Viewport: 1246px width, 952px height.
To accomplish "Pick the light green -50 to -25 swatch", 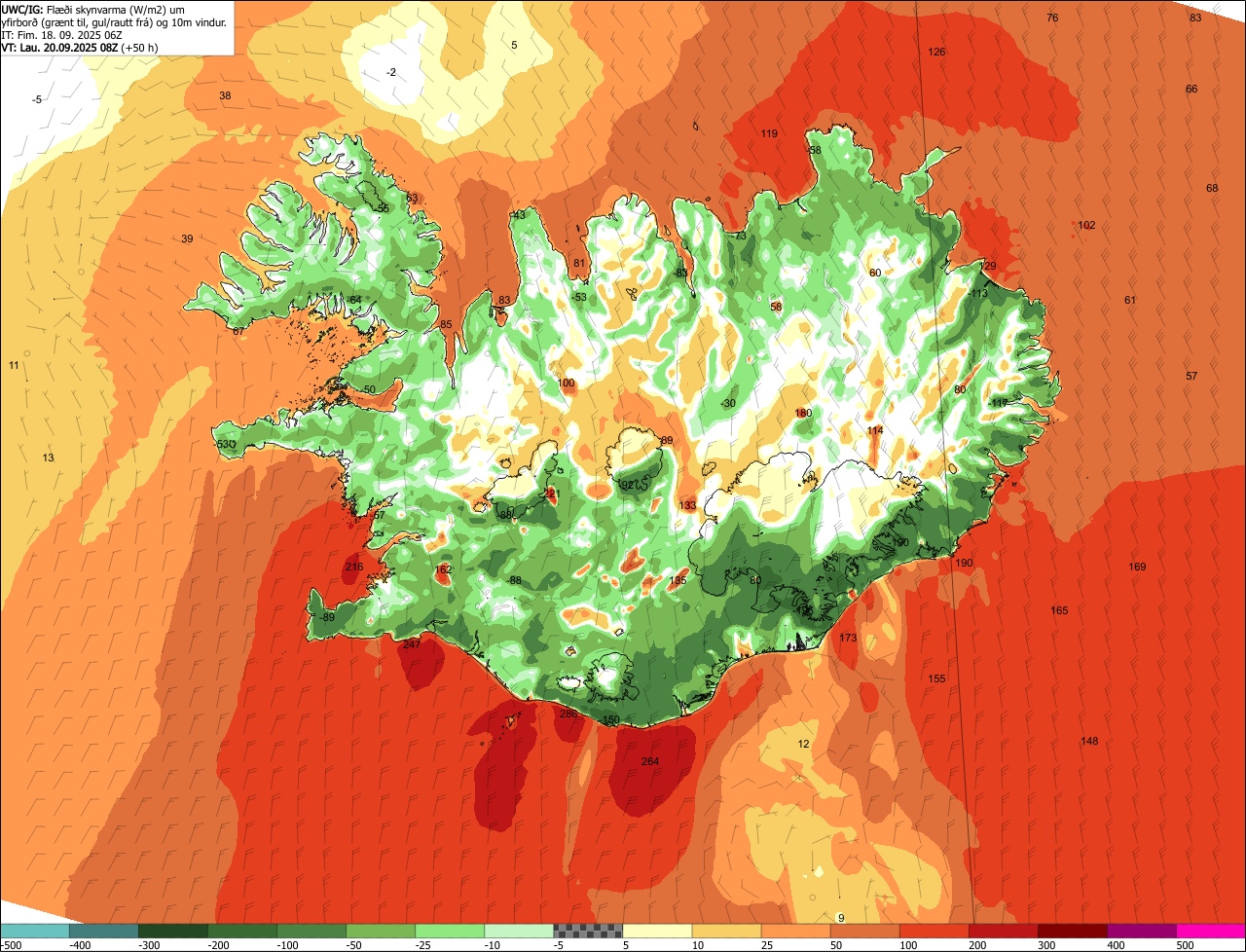I will 381,931.
